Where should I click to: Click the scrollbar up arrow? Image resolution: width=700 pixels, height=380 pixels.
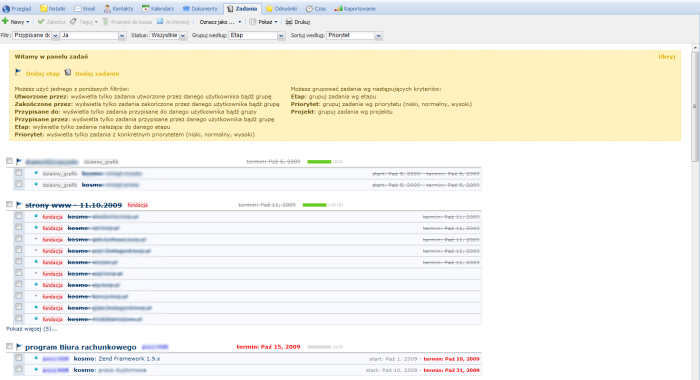[695, 47]
